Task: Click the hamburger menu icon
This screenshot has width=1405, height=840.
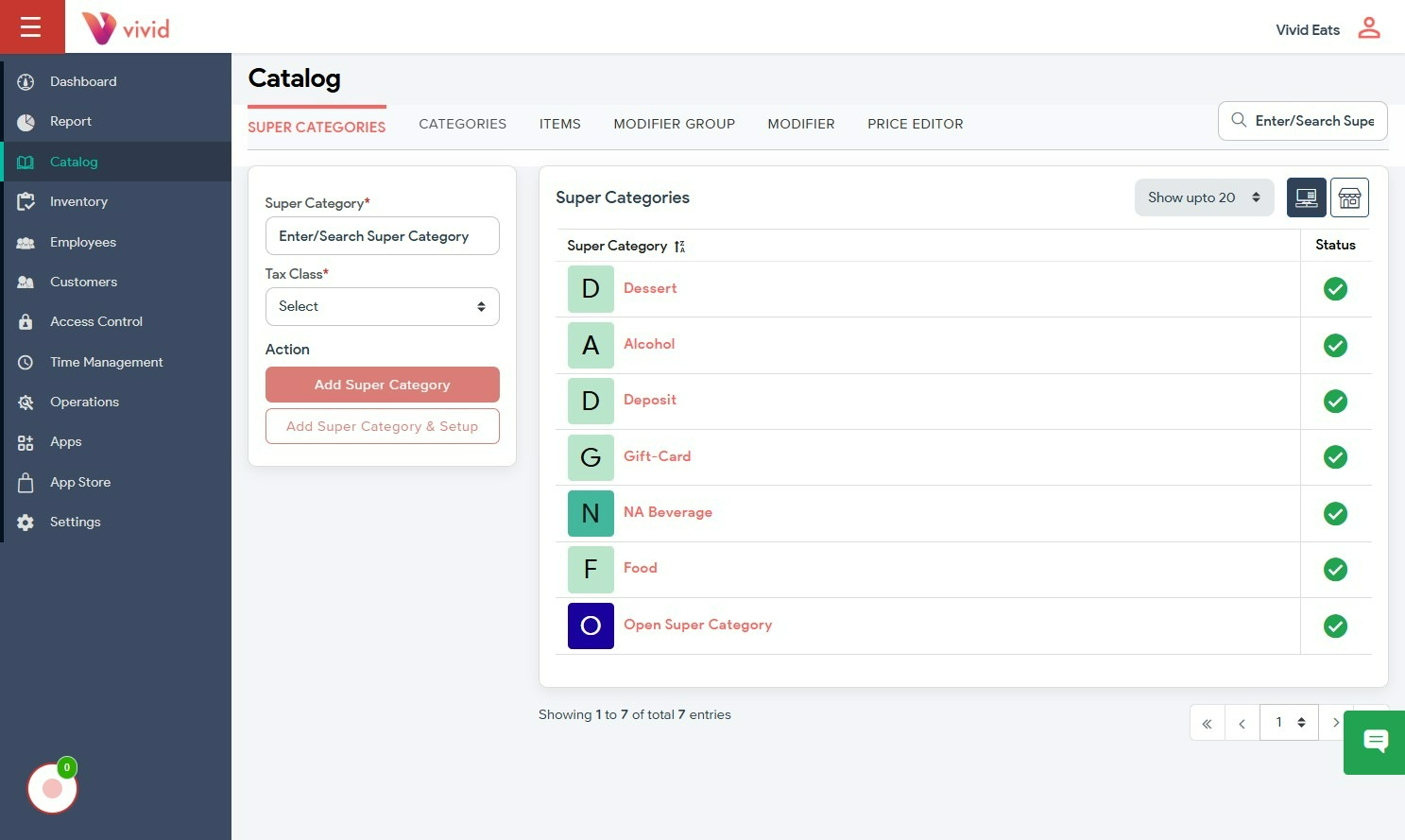Action: point(31,26)
